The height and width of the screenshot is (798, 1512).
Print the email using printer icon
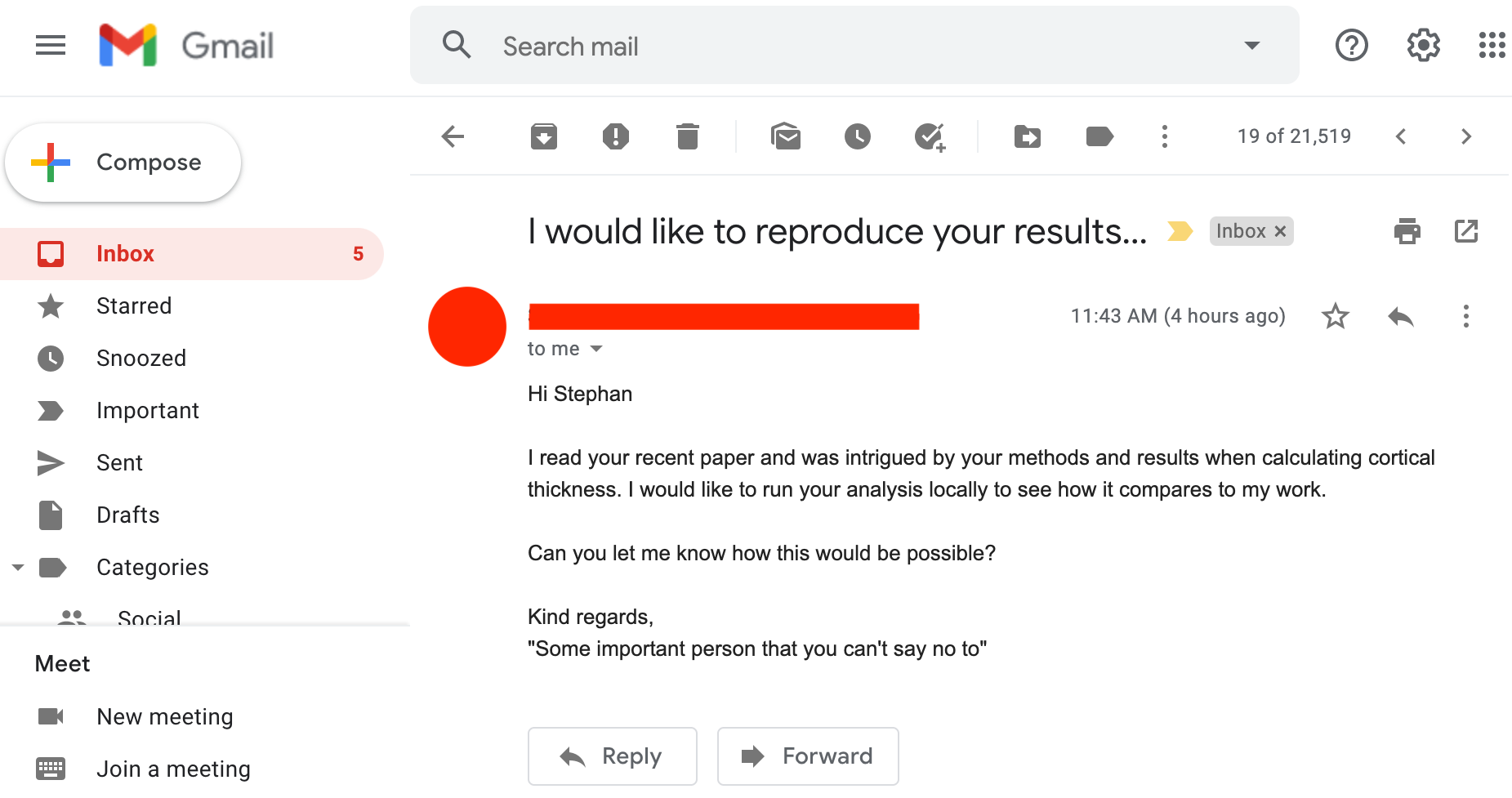coord(1407,232)
